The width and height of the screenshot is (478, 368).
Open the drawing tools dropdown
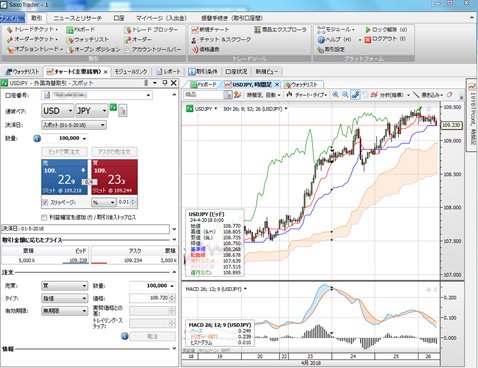click(429, 95)
